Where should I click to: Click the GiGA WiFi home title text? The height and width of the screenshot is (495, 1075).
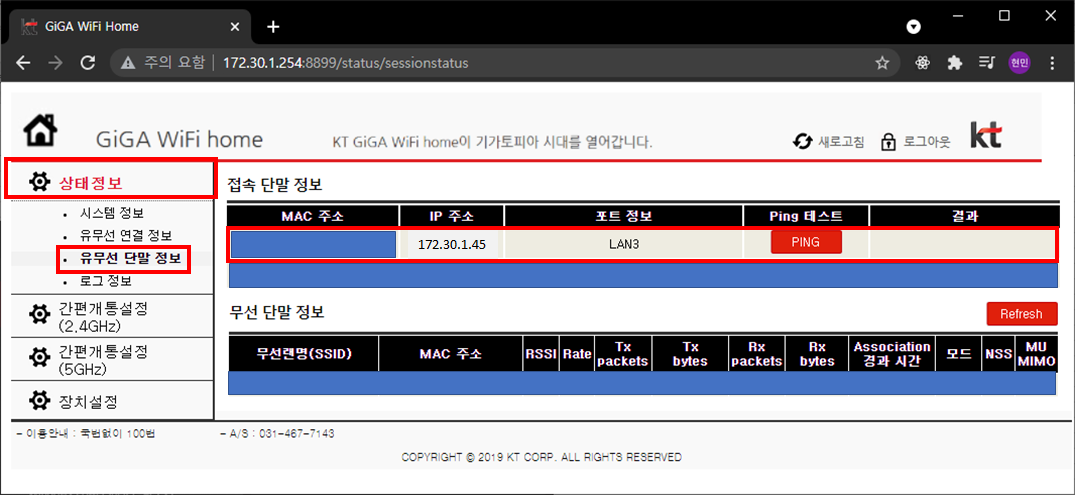point(179,140)
